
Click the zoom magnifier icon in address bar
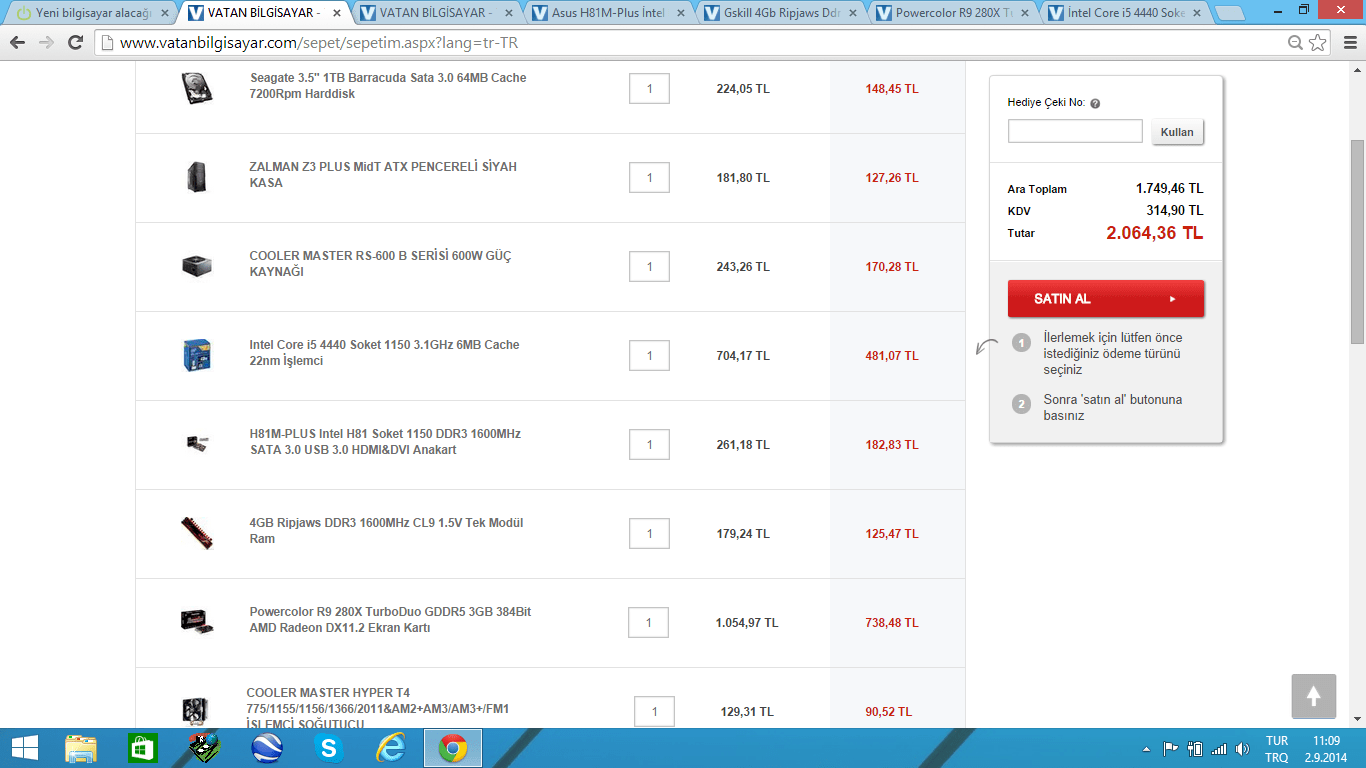pos(1296,43)
